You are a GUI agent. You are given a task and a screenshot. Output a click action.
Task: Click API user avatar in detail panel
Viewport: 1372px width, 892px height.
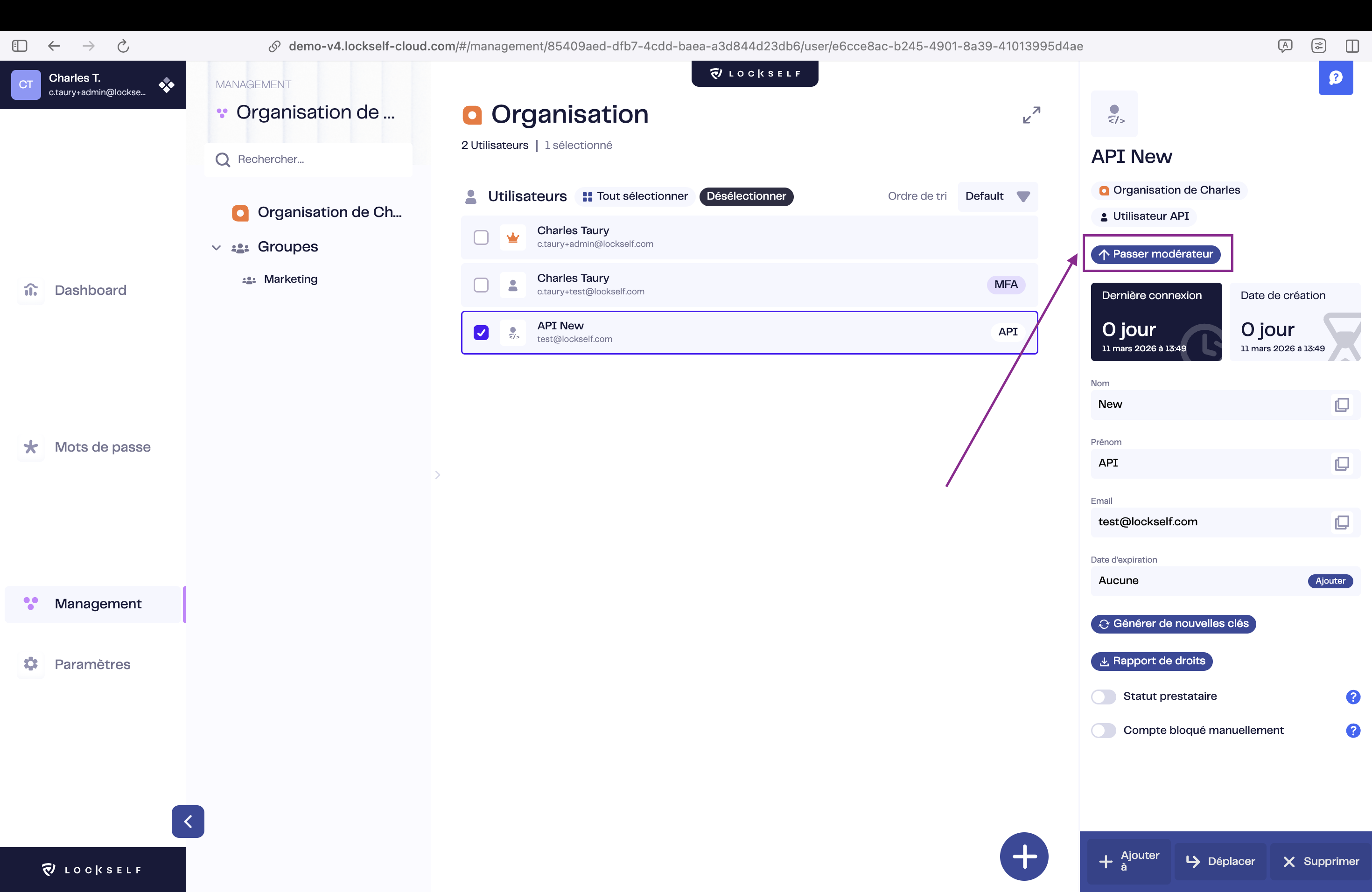(x=1114, y=113)
